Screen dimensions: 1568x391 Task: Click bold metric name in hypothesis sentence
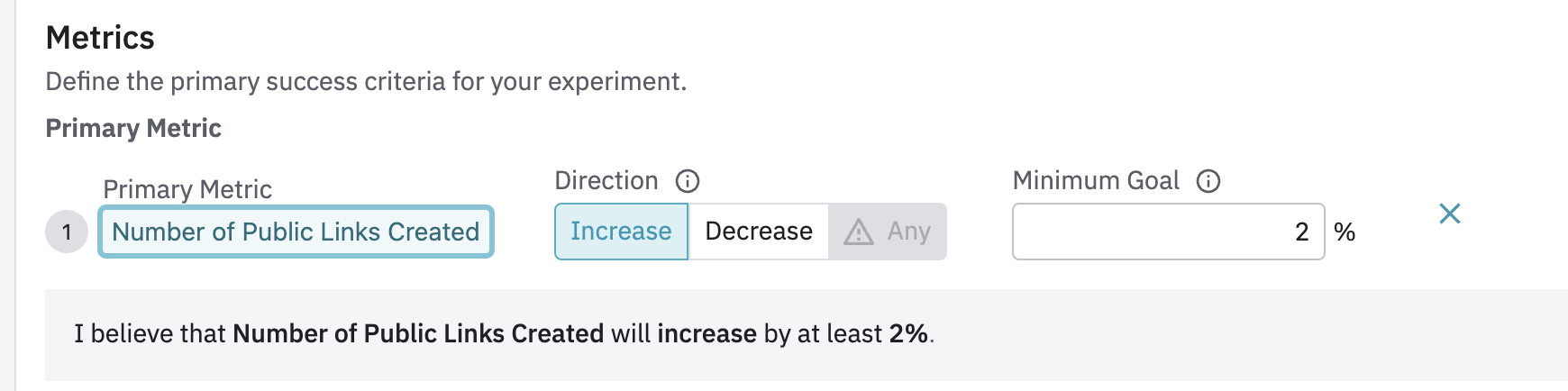pos(418,333)
